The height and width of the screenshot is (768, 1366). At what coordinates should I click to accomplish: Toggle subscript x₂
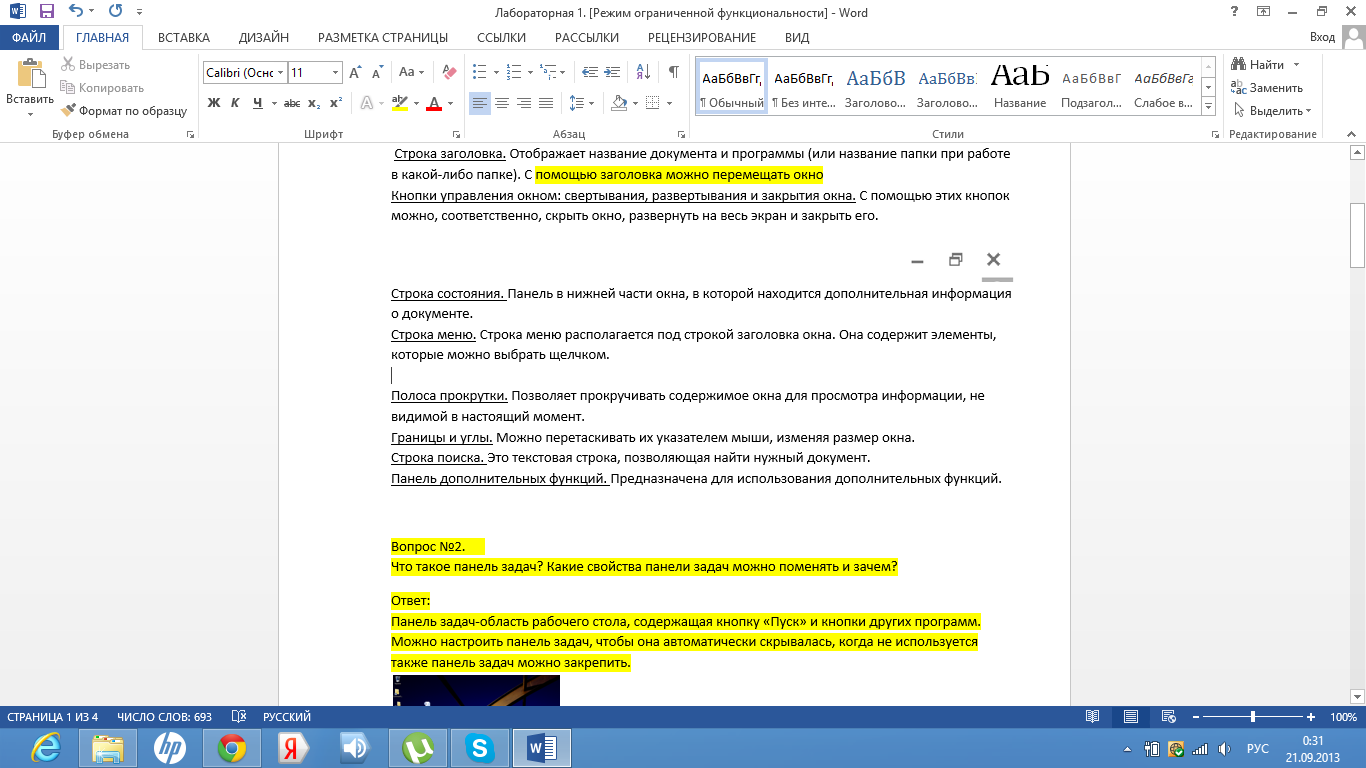tap(314, 103)
